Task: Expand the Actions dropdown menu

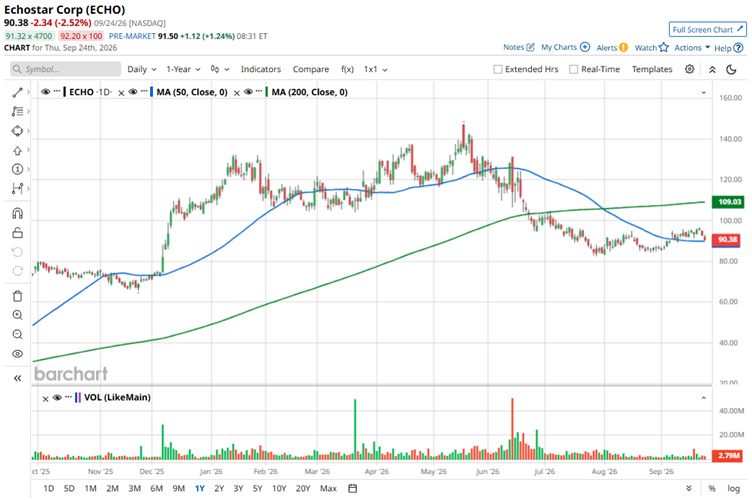Action: (692, 47)
